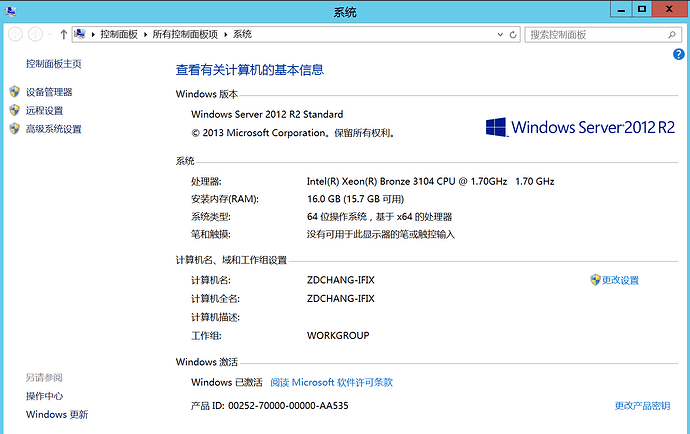690x434 pixels.
Task: Open 远程设置 from the left sidebar
Action: (x=44, y=111)
